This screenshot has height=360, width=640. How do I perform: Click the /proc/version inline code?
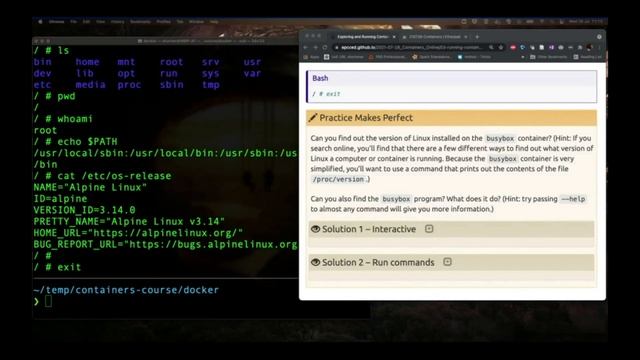[x=338, y=179]
